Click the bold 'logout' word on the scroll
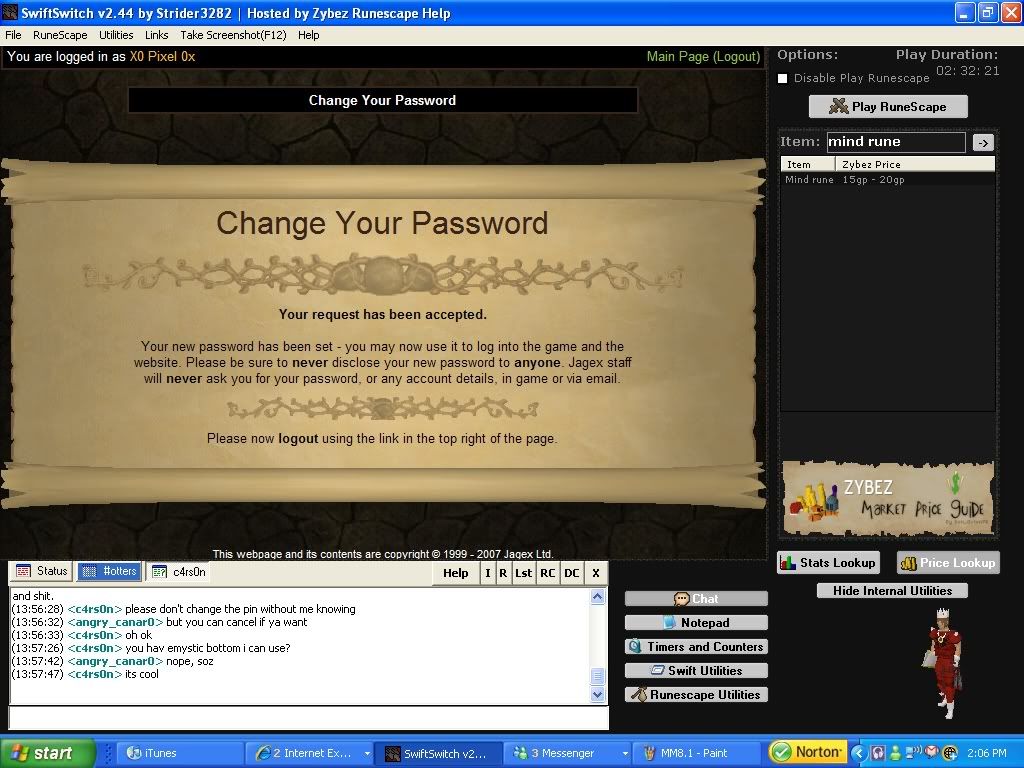The height and width of the screenshot is (768, 1024). tap(298, 439)
